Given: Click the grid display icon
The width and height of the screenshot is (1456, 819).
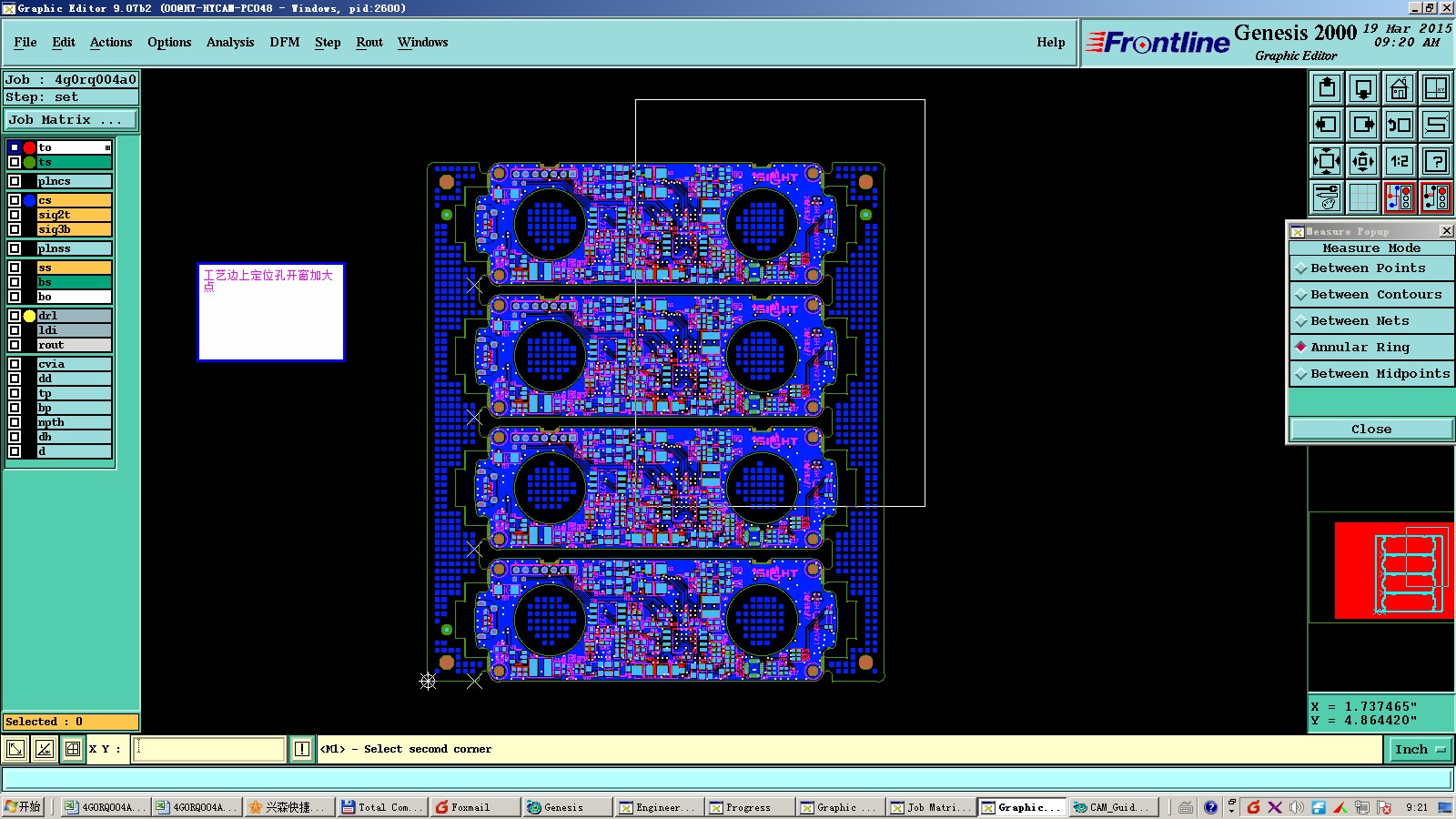Looking at the screenshot, I should coord(1363,197).
